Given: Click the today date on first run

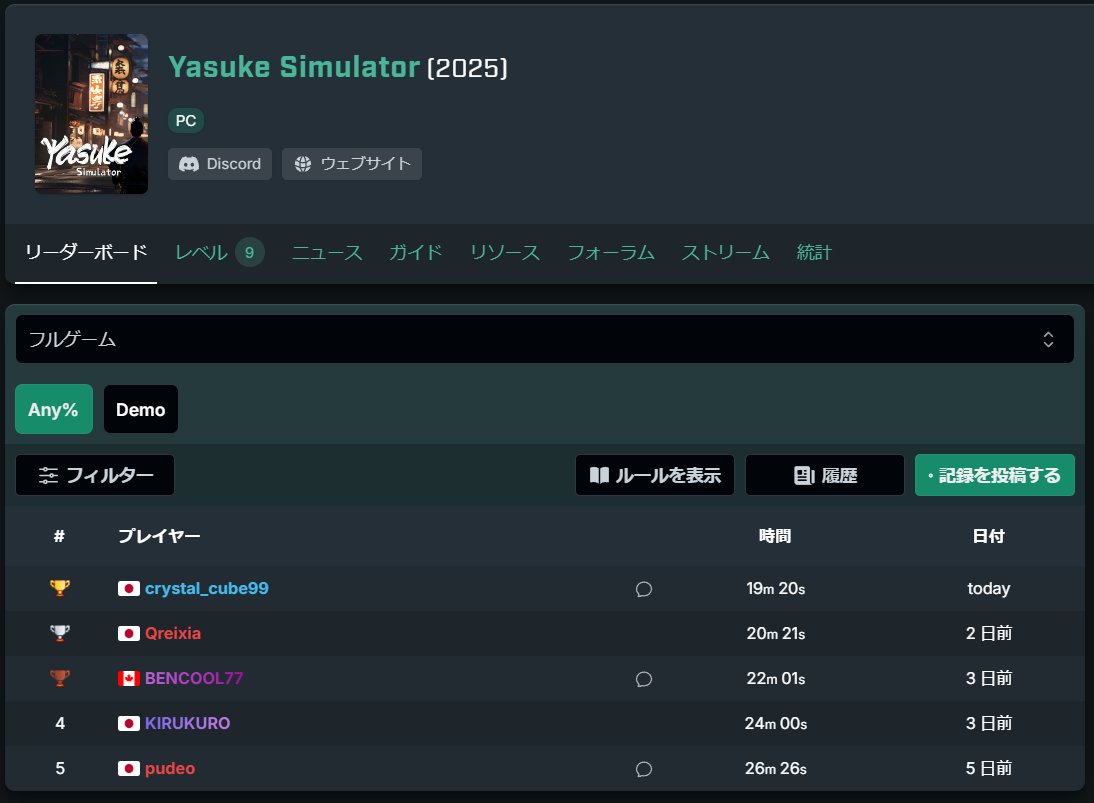Looking at the screenshot, I should coord(989,588).
